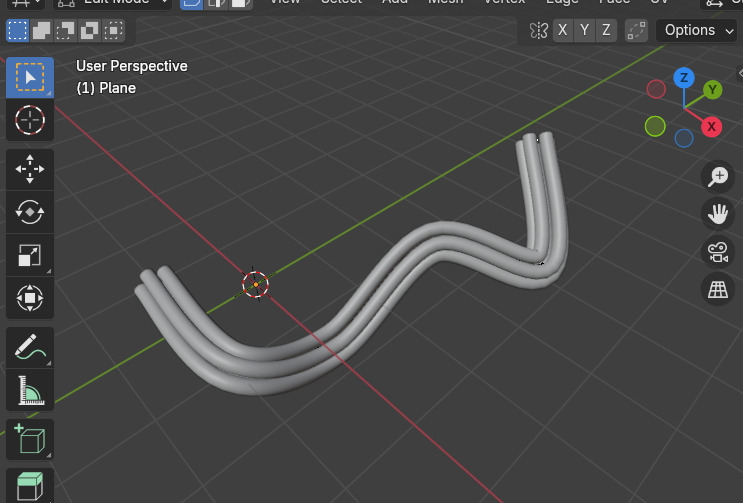The image size is (743, 503).
Task: Activate the Transform tool
Action: tap(30, 298)
